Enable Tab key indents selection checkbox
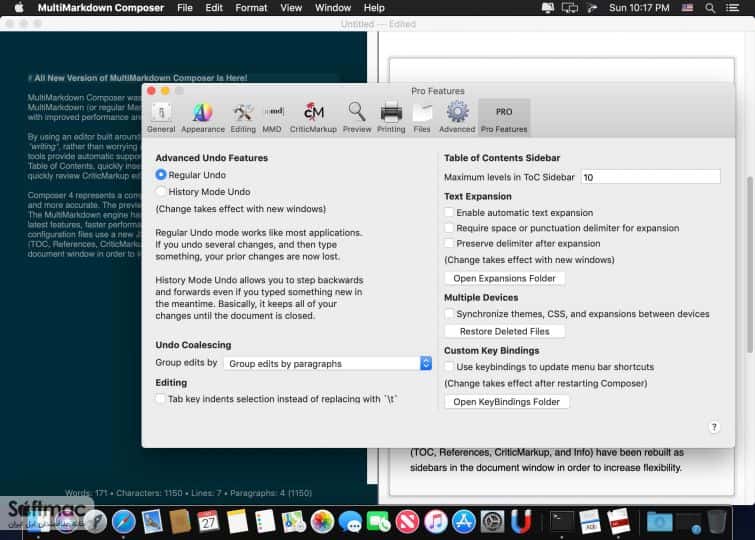The width and height of the screenshot is (755, 540). (x=160, y=399)
